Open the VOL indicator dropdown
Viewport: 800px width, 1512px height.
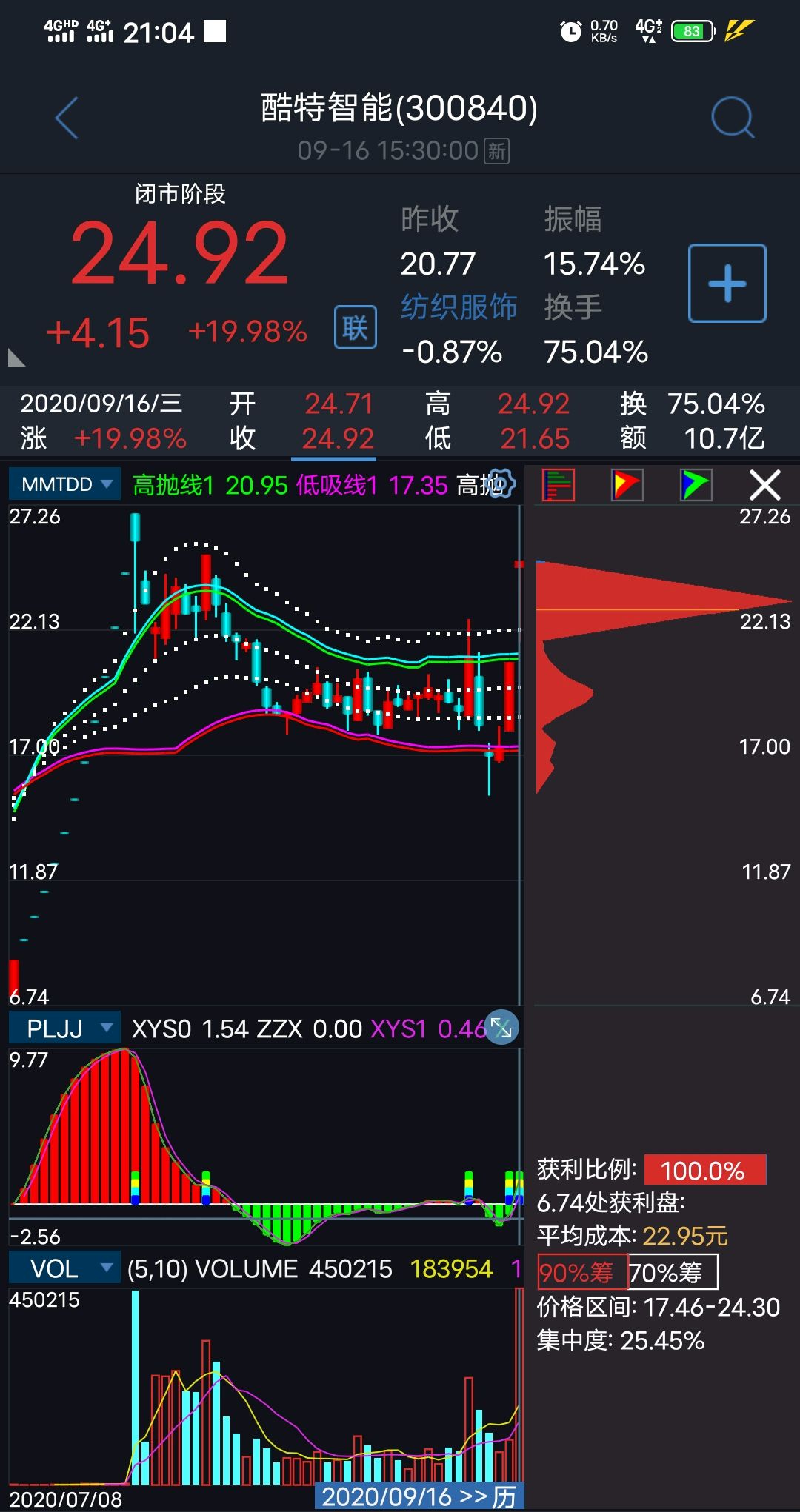65,1268
